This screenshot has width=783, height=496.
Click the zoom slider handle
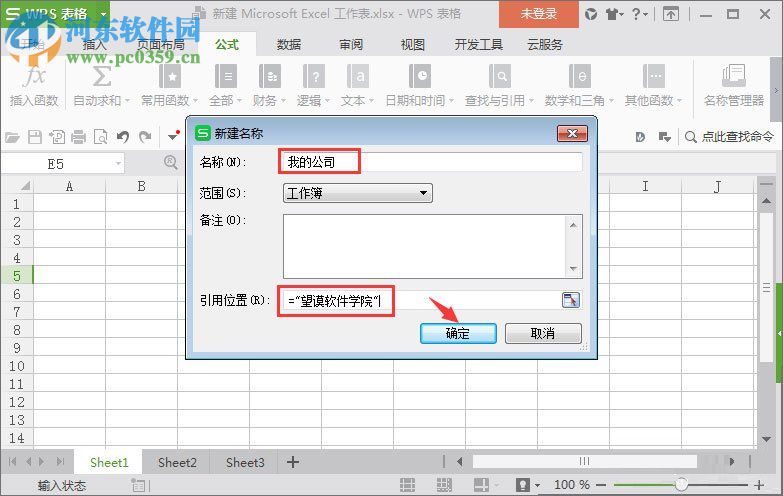click(x=681, y=484)
